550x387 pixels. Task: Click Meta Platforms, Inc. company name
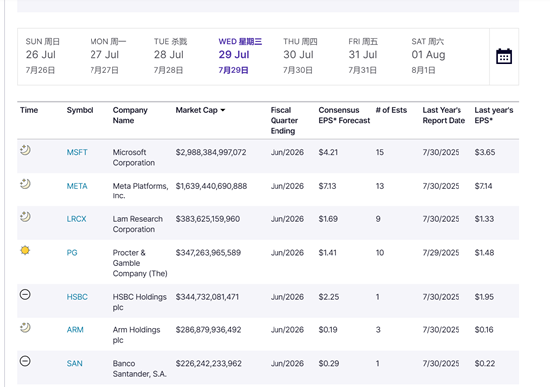pos(140,191)
